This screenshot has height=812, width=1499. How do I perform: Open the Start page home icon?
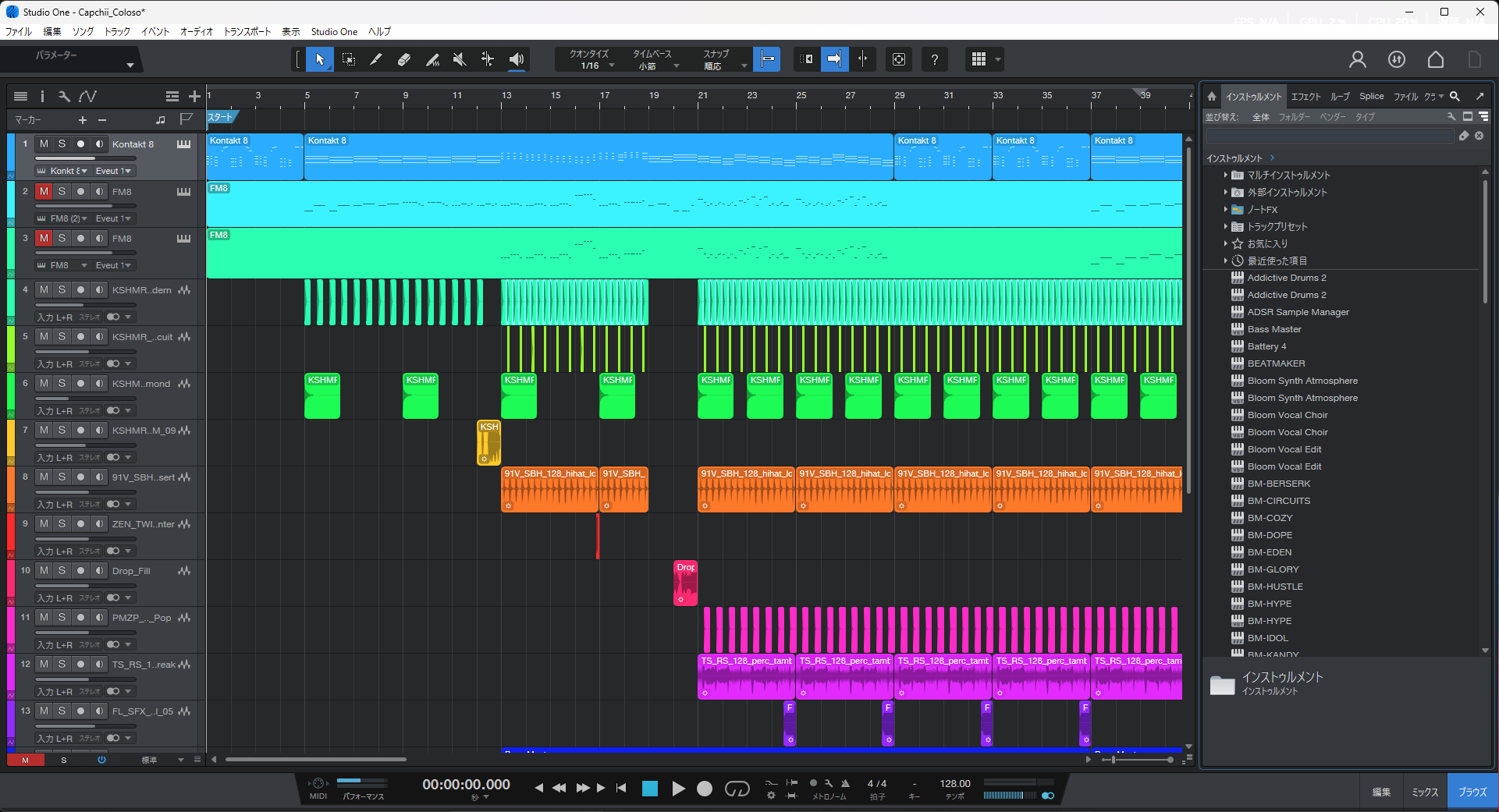(x=1436, y=59)
